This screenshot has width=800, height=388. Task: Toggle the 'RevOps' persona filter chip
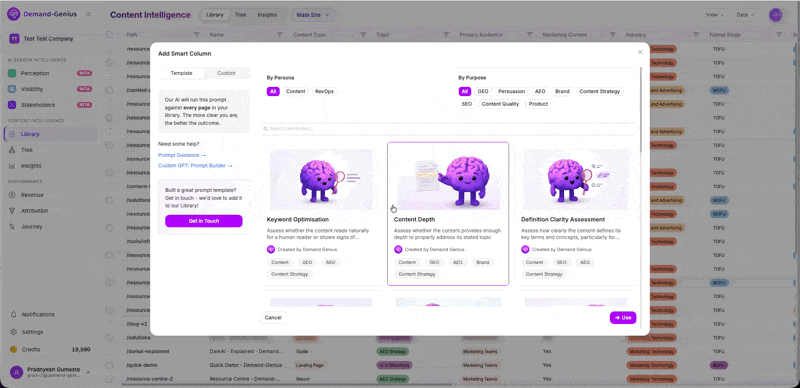coord(324,91)
